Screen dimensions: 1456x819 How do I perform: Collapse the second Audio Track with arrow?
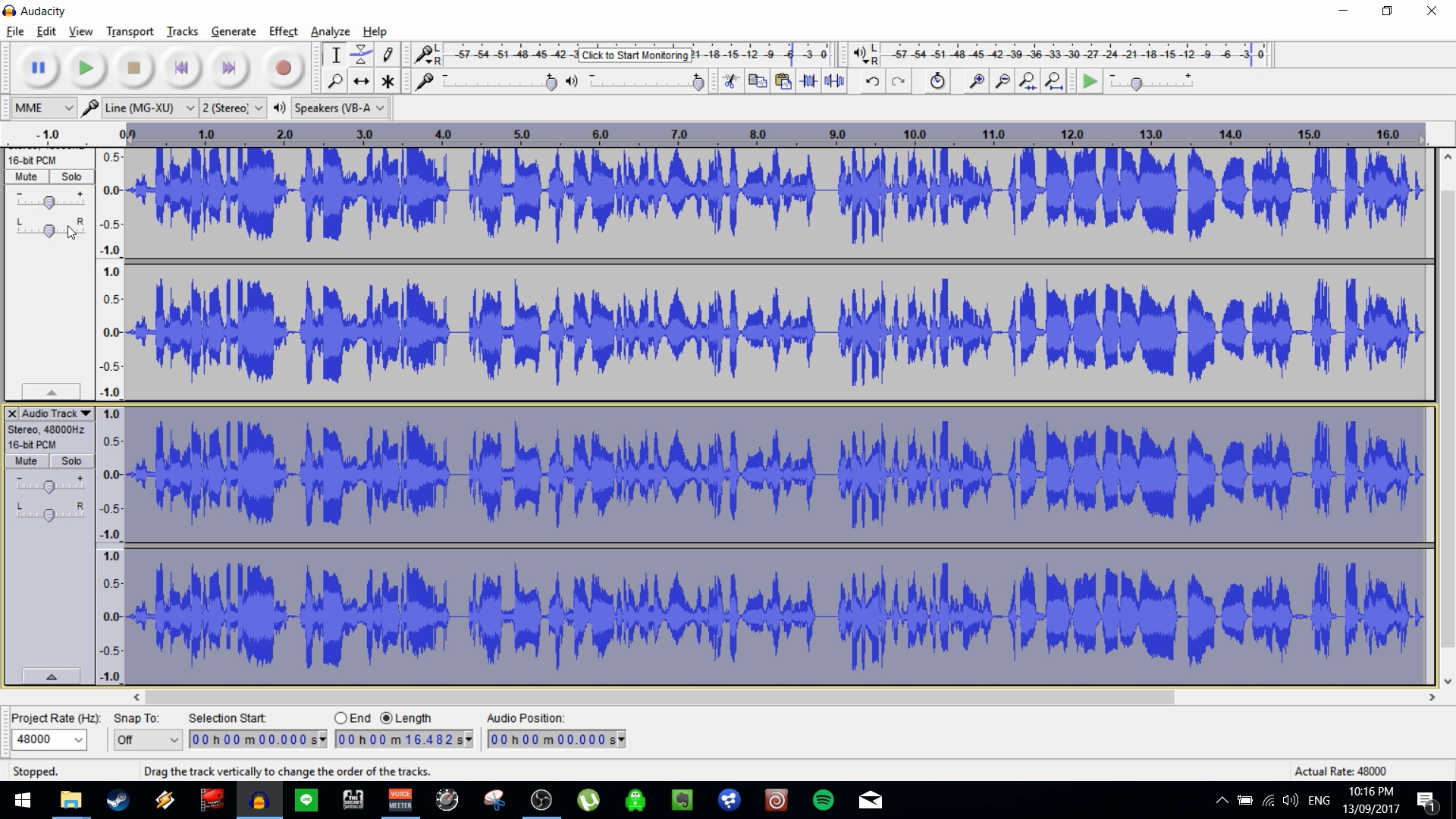point(51,676)
